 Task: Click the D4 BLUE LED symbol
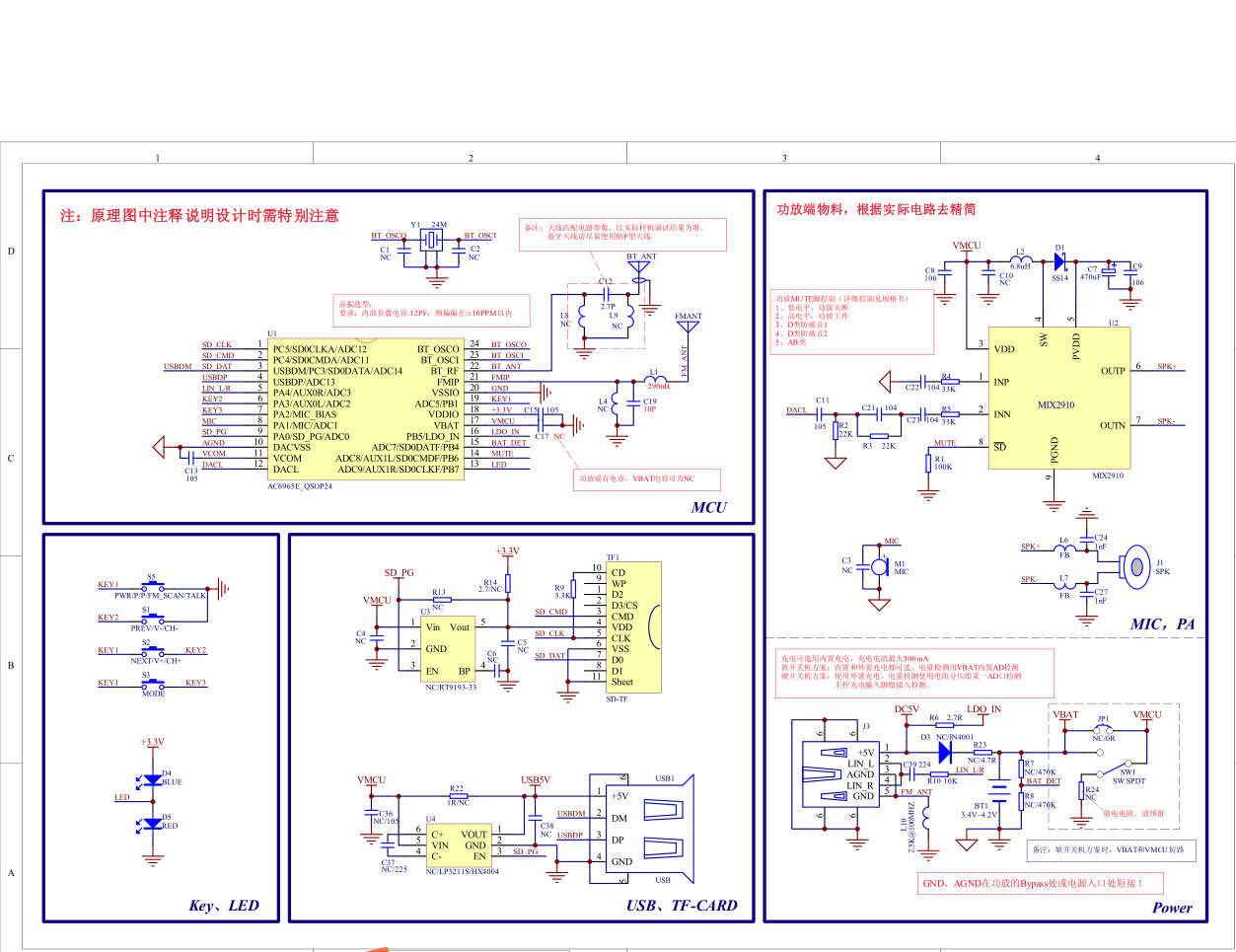151,779
